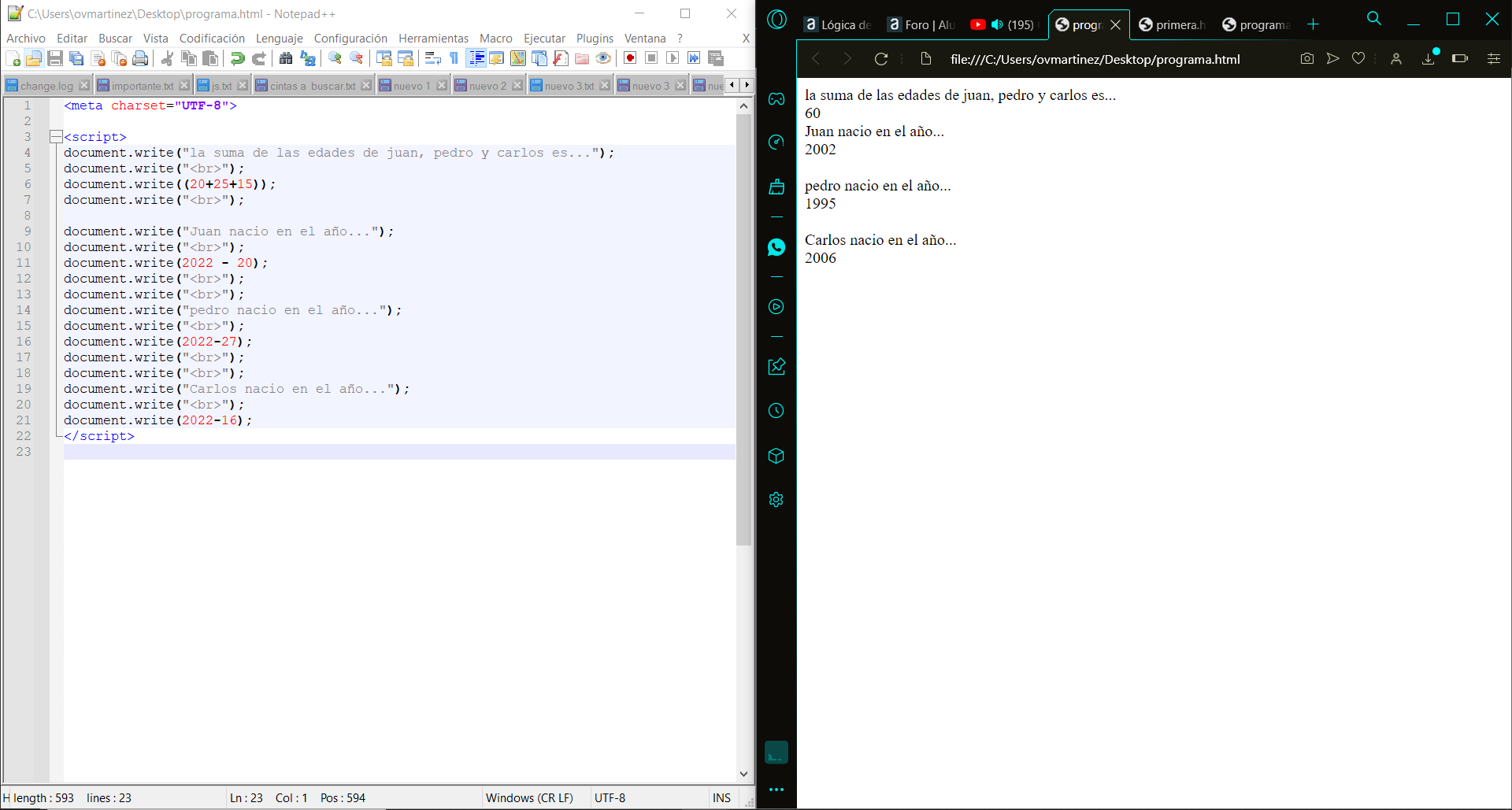Open Opera downloads icon
The width and height of the screenshot is (1512, 810).
[1428, 58]
